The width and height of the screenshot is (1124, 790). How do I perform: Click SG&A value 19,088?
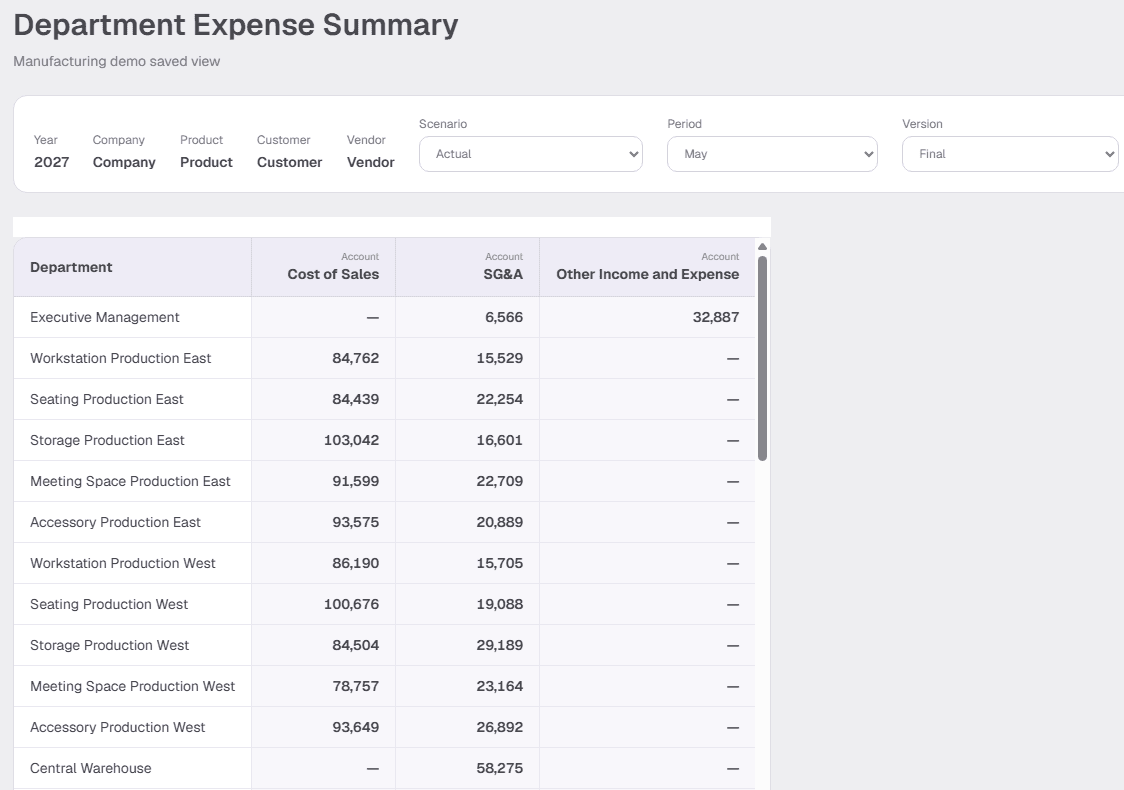point(500,604)
